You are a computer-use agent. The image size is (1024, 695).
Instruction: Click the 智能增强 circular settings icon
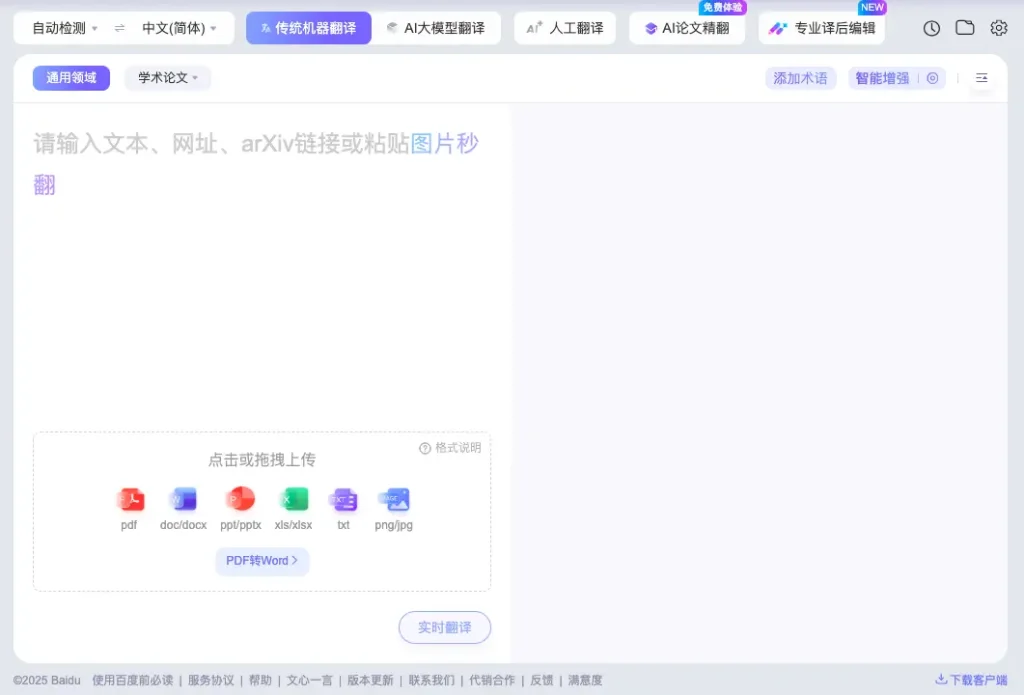[x=932, y=78]
